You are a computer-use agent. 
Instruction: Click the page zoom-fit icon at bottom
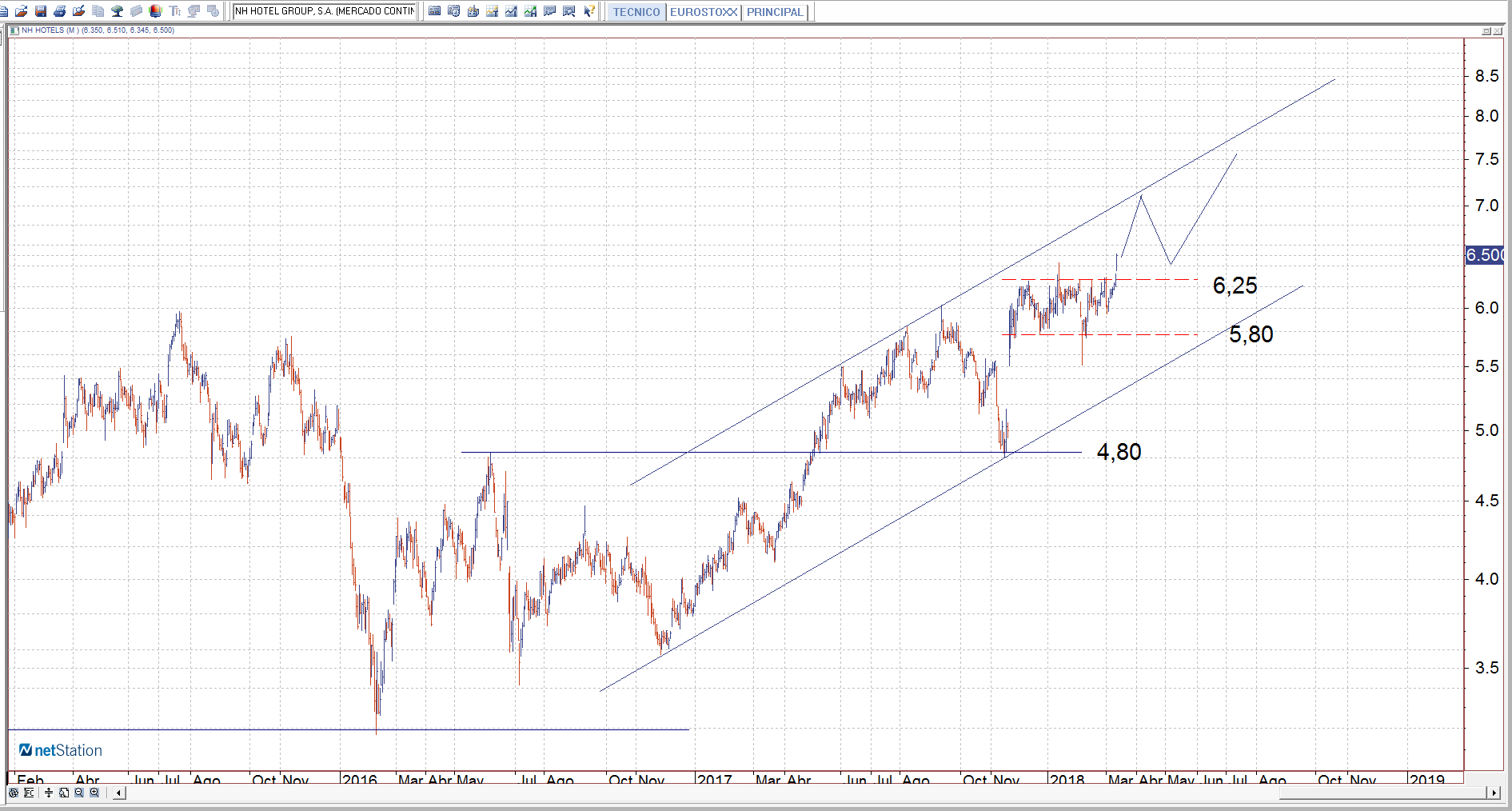(64, 793)
